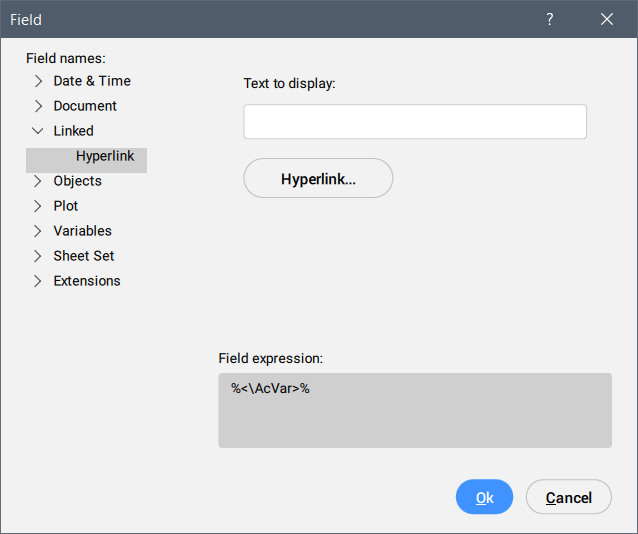Open the Hyperlink... dialog button
The height and width of the screenshot is (534, 638).
[318, 179]
